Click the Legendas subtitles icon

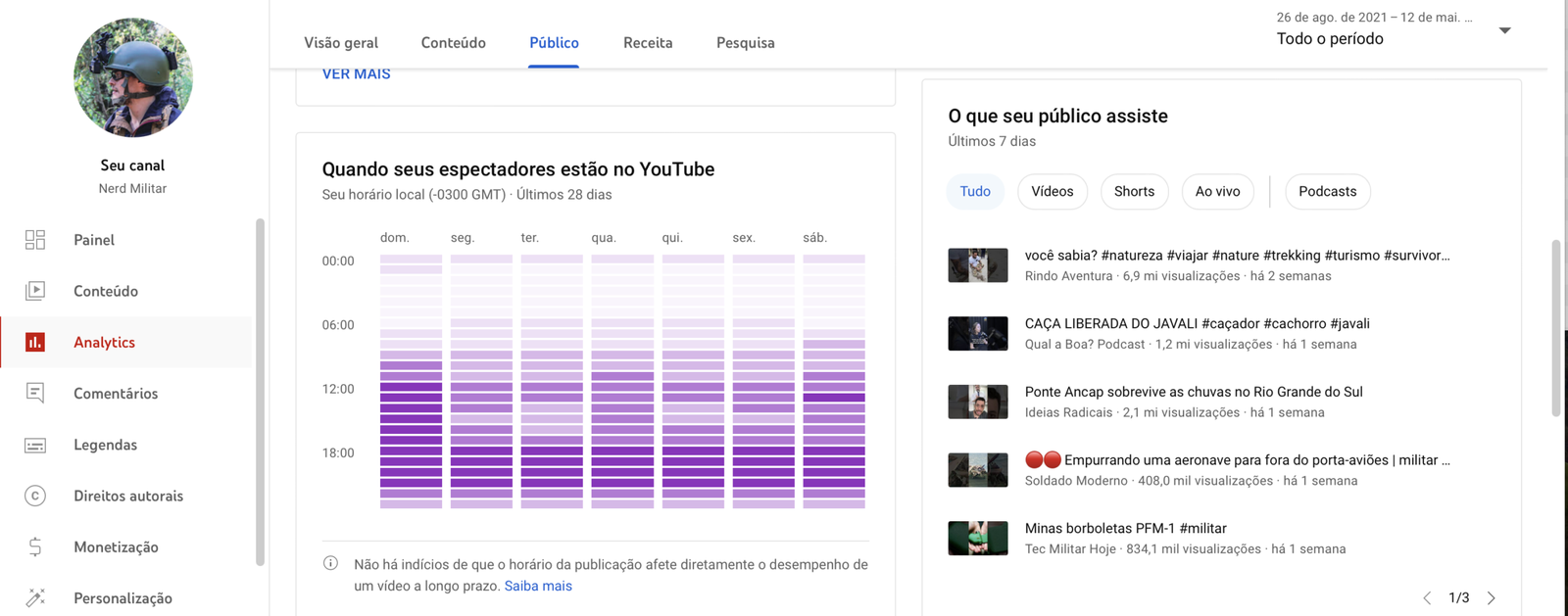coord(35,445)
